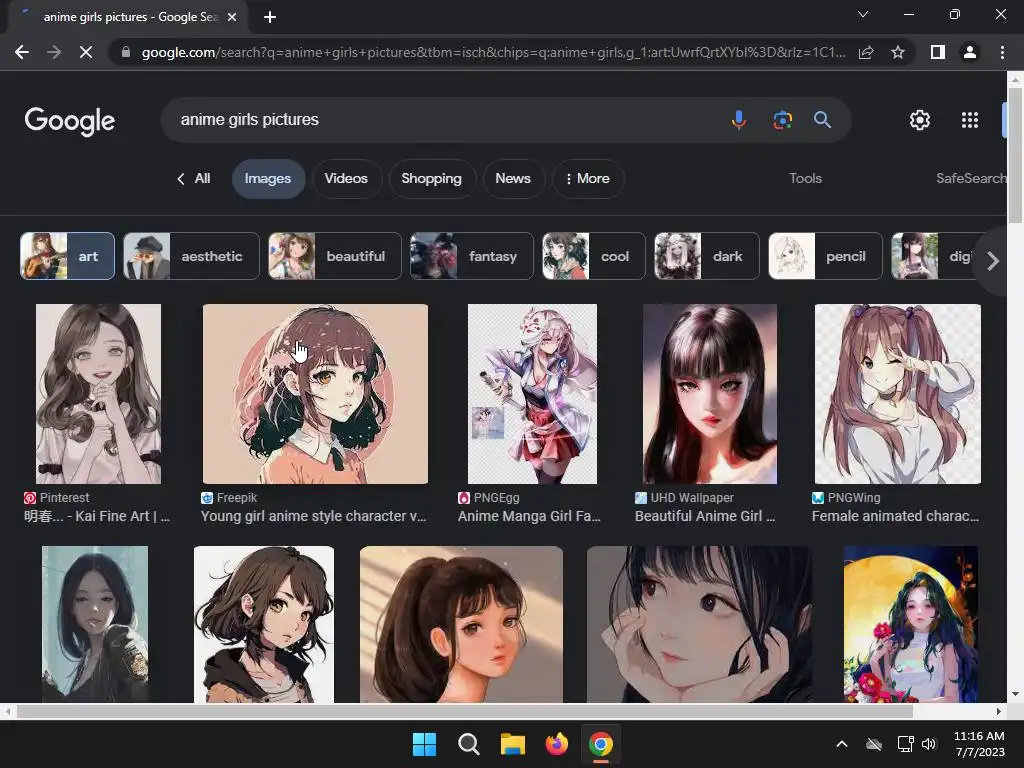Open the PNGWing Female animated character image
Screen dimensions: 1024x768
tap(897, 394)
